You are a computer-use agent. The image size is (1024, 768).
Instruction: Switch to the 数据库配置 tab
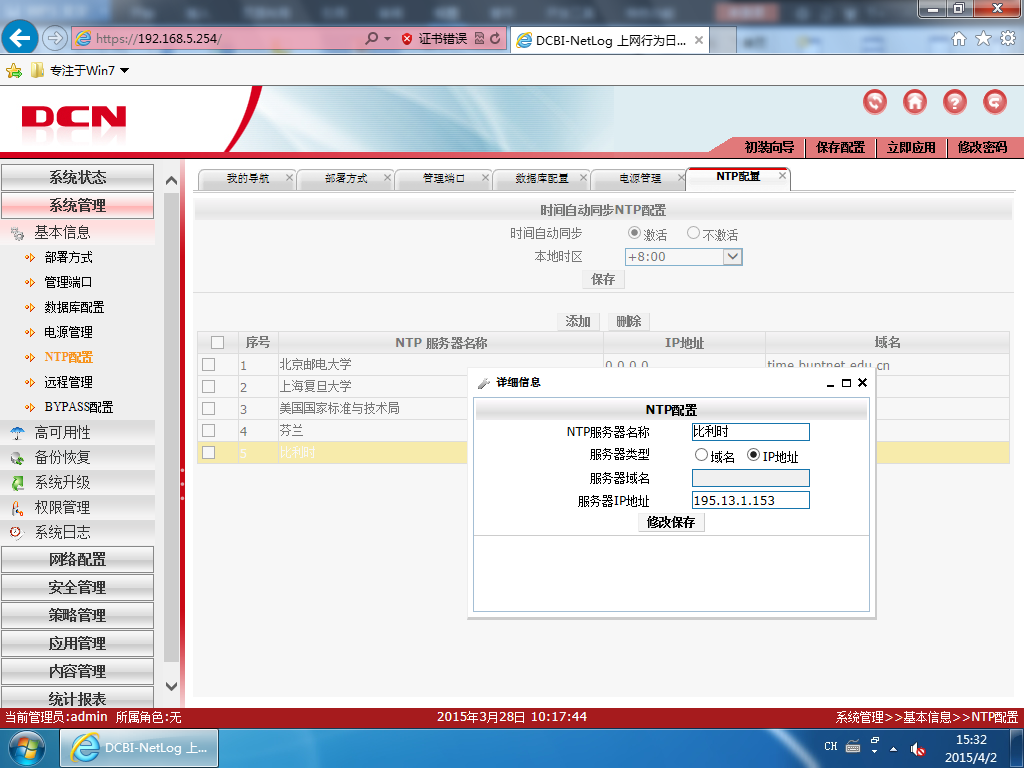coord(541,178)
